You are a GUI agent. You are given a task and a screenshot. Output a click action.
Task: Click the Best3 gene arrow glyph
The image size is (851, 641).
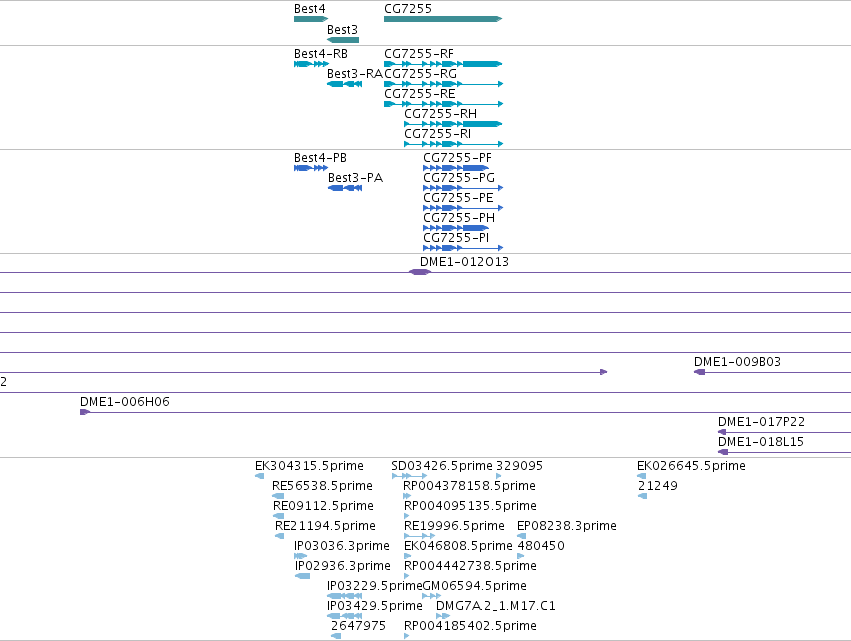(x=343, y=40)
